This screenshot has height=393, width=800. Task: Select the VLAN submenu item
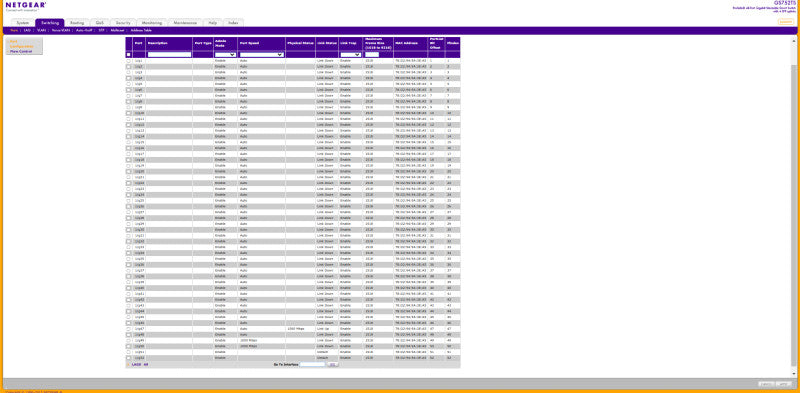pos(41,31)
